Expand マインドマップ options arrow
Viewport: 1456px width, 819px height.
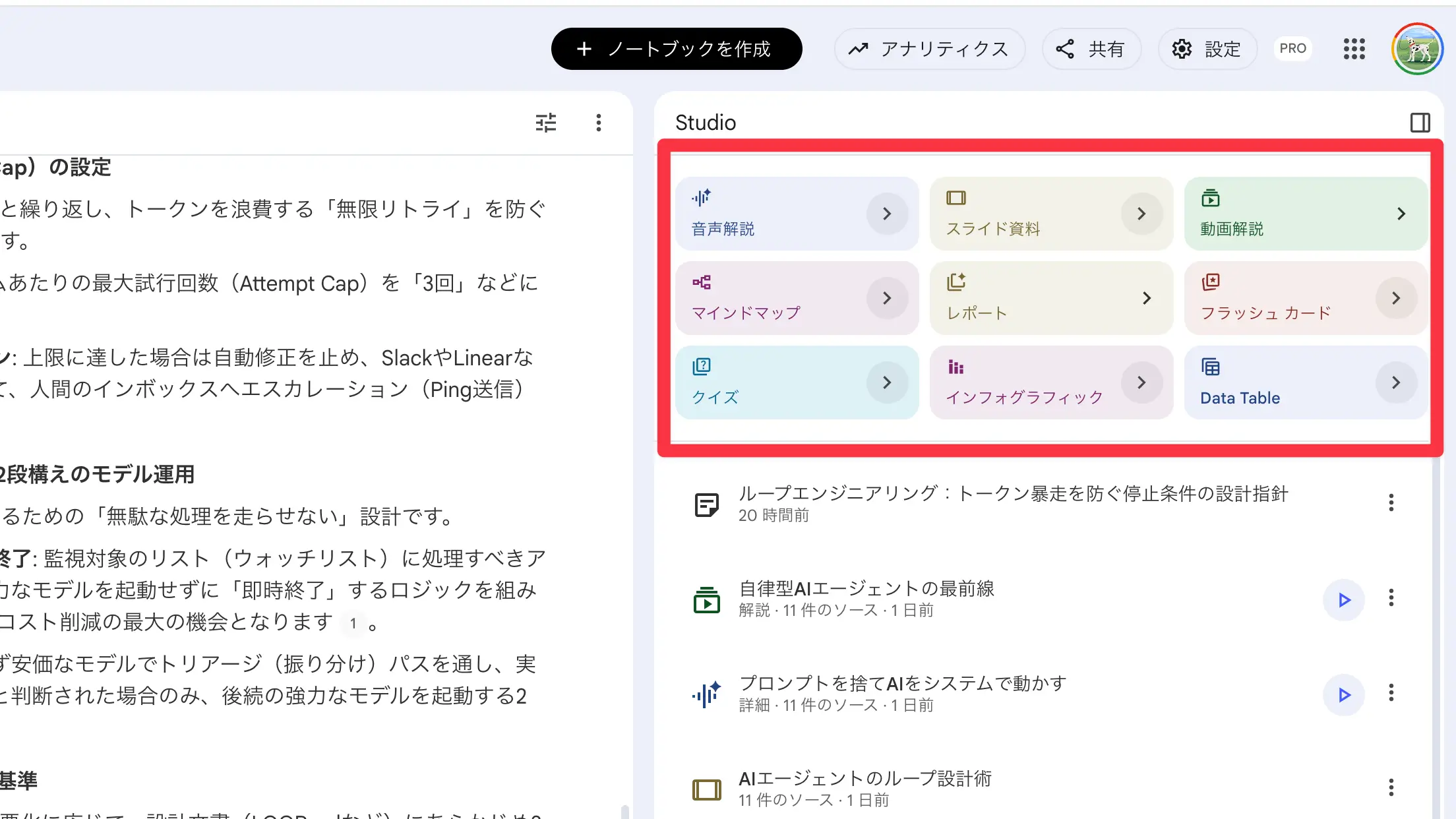[887, 298]
